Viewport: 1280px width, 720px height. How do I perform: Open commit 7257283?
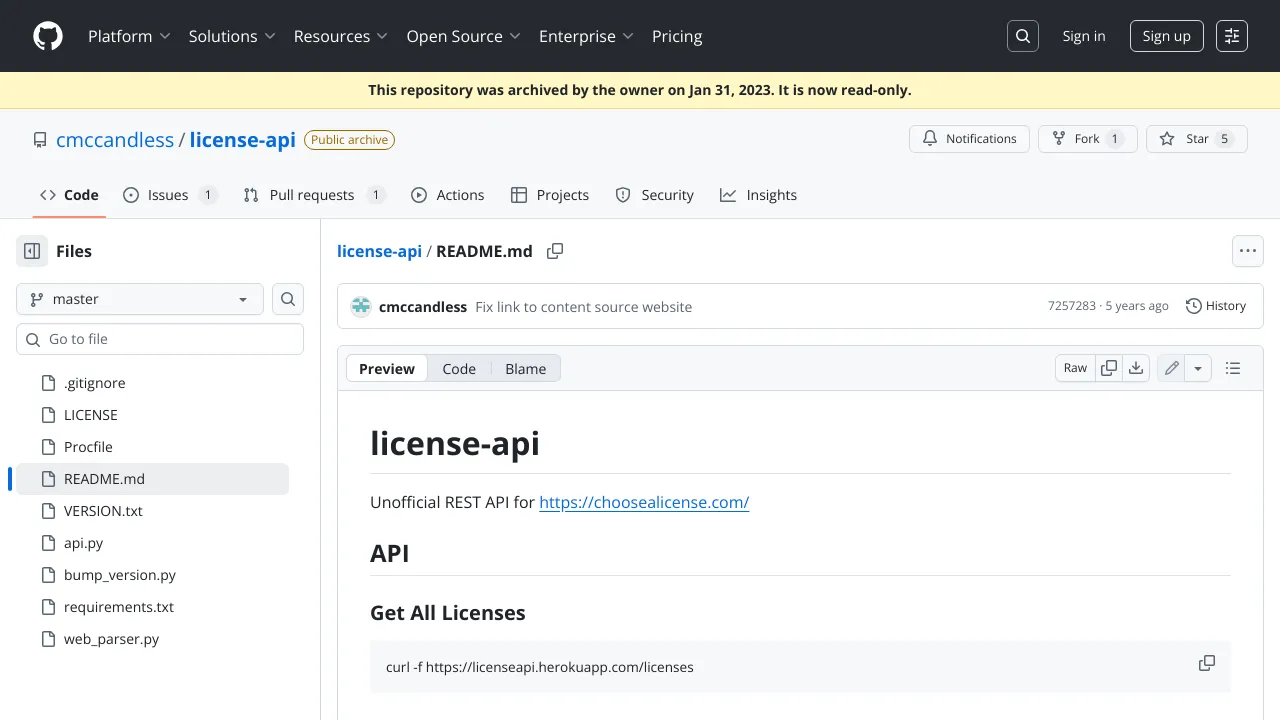click(x=1072, y=306)
